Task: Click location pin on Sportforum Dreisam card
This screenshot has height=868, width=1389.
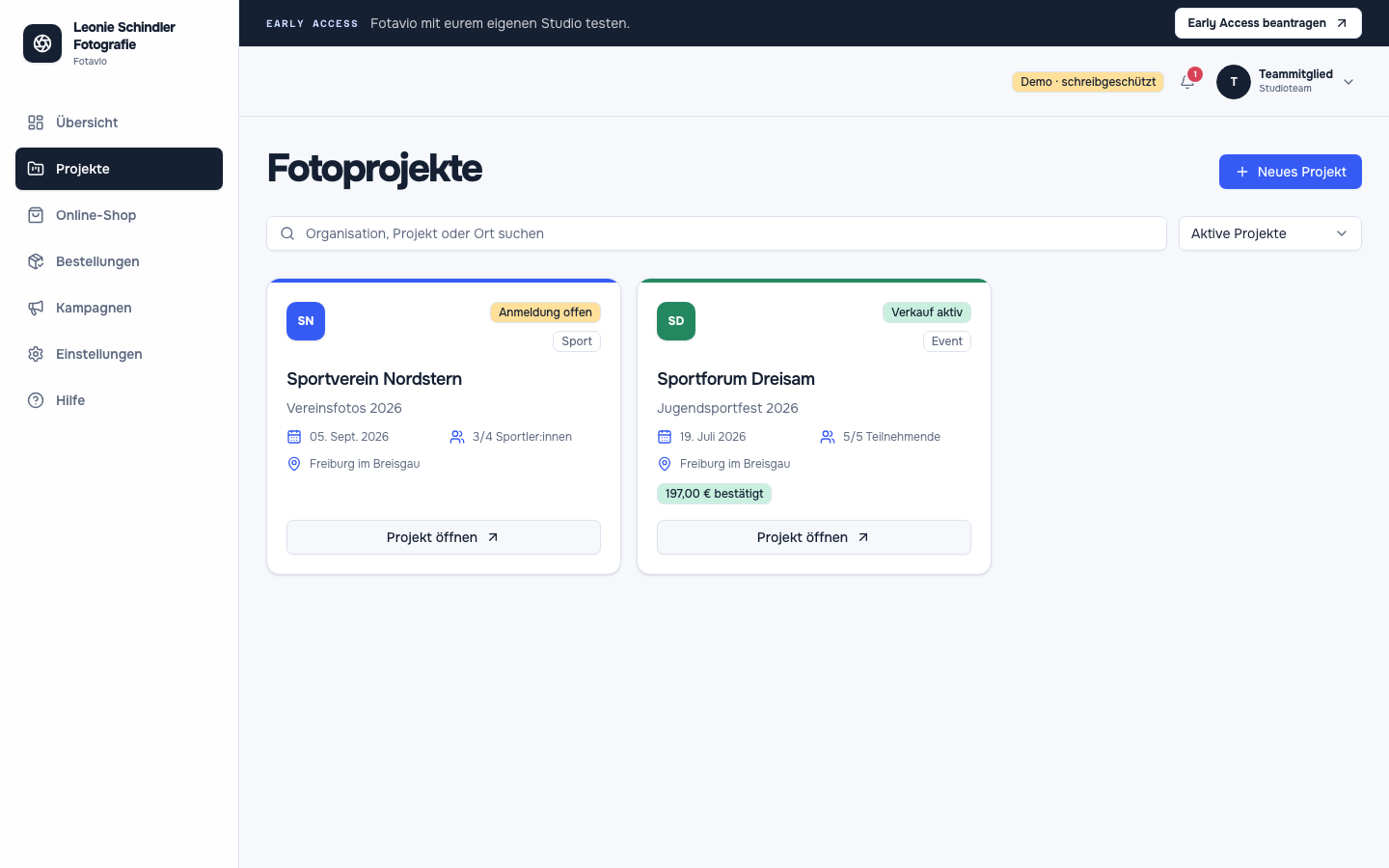Action: click(665, 464)
